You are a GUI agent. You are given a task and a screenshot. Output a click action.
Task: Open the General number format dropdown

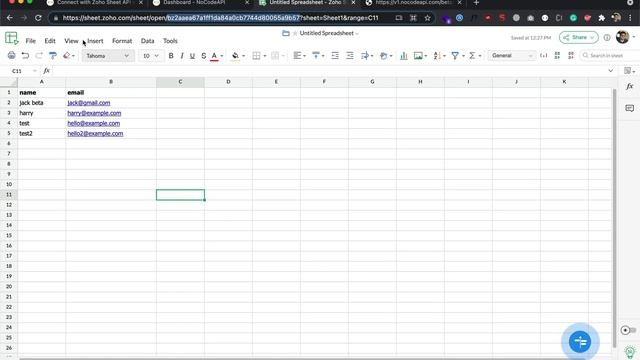(x=512, y=56)
